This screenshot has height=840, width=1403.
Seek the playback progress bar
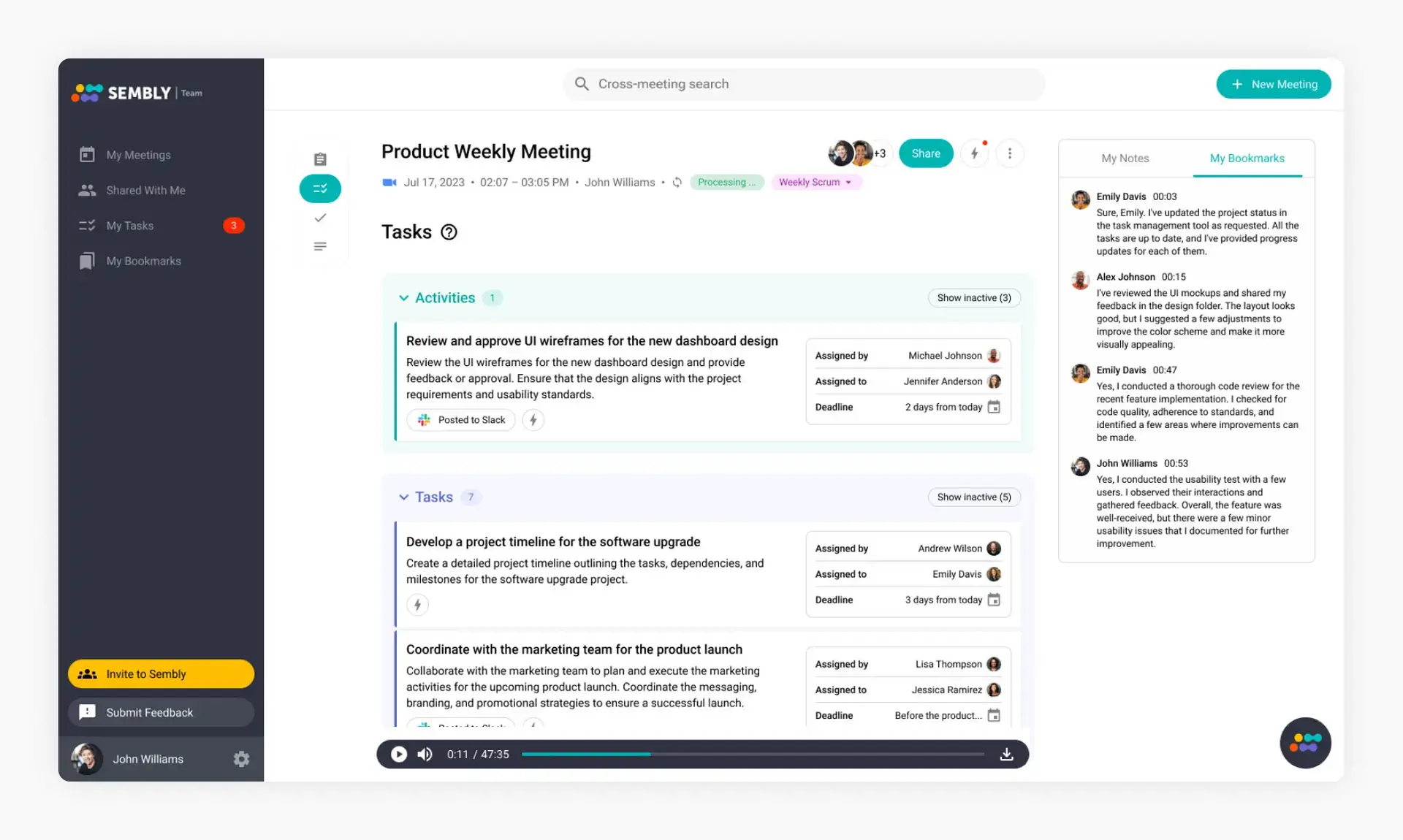(753, 754)
